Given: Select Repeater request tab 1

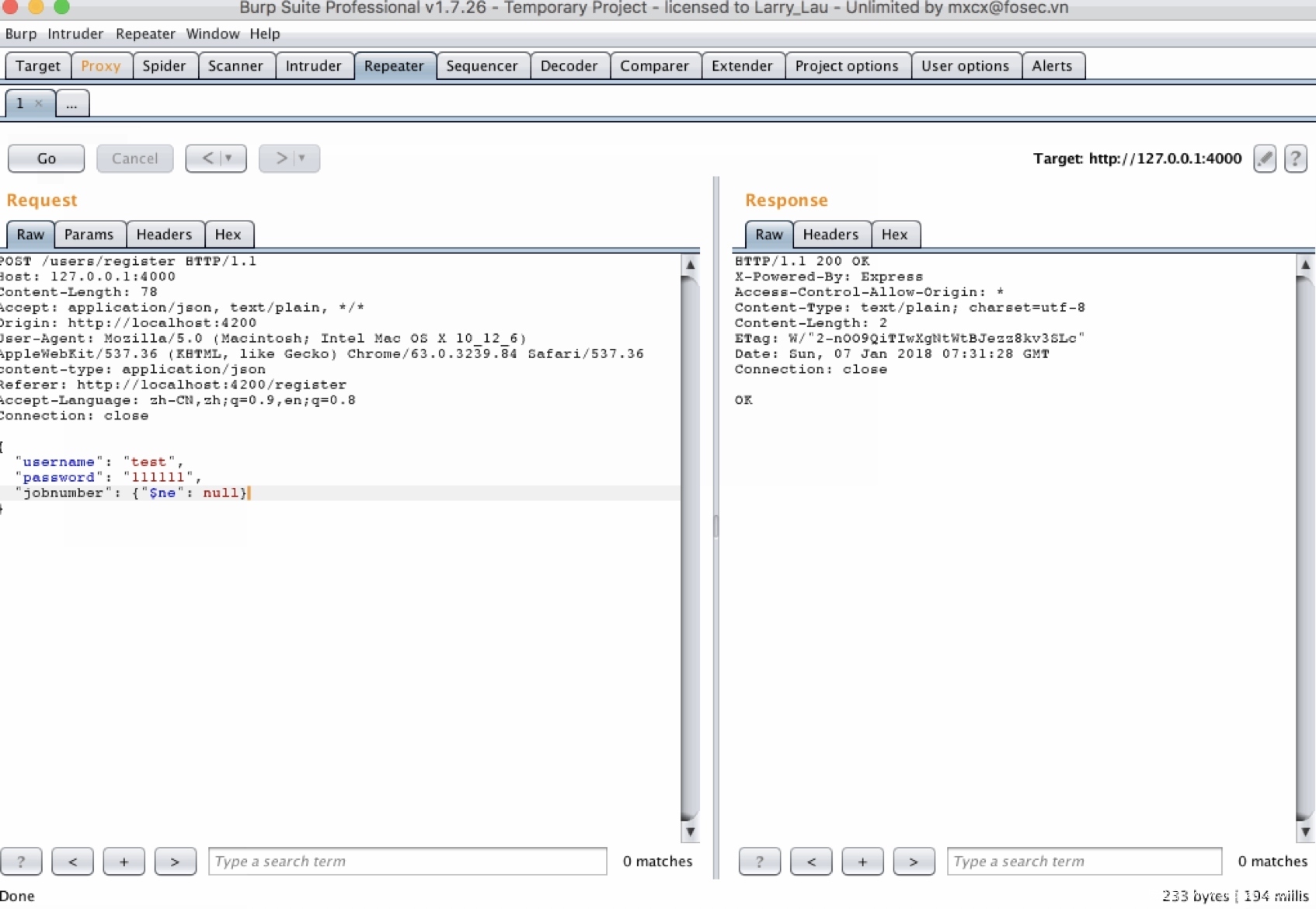Looking at the screenshot, I should click(x=20, y=103).
